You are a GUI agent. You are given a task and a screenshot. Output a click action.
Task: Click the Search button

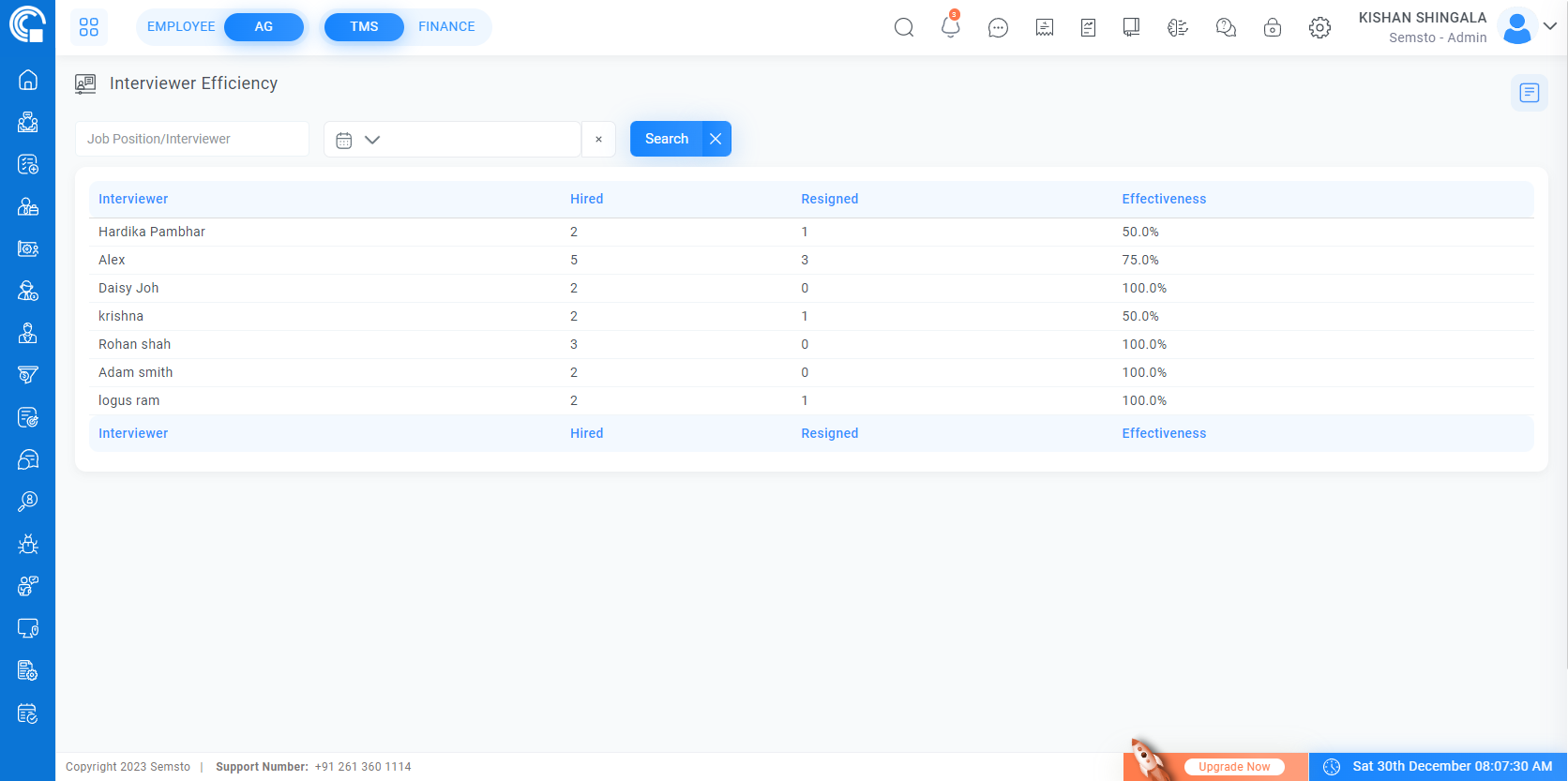click(x=666, y=139)
